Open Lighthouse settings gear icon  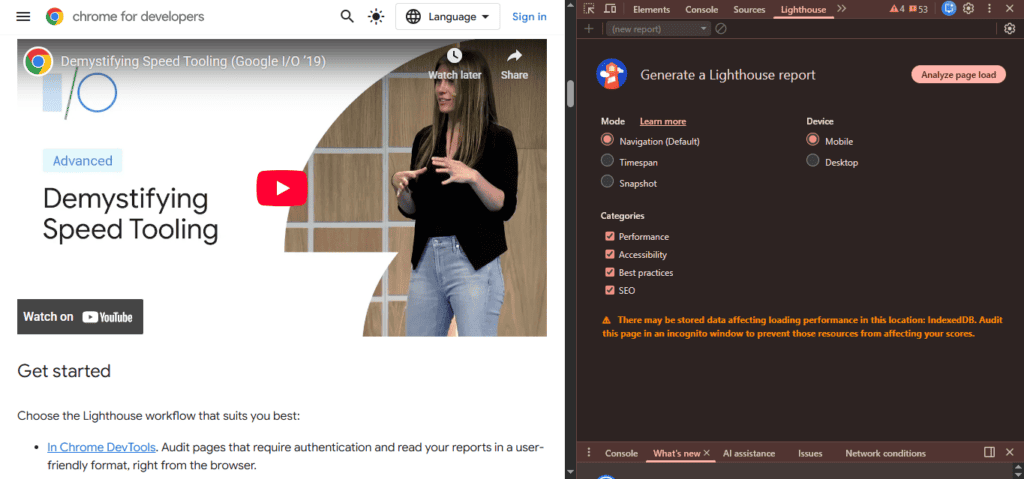click(1010, 29)
